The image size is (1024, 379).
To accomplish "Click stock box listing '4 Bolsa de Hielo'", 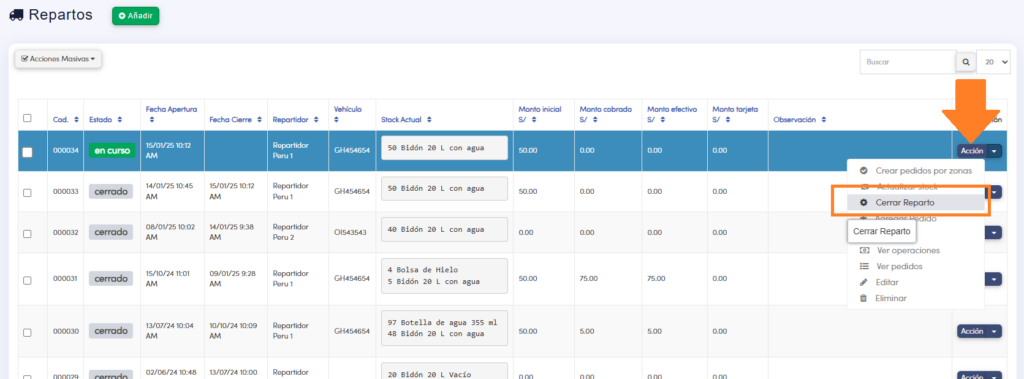I will coord(444,276).
